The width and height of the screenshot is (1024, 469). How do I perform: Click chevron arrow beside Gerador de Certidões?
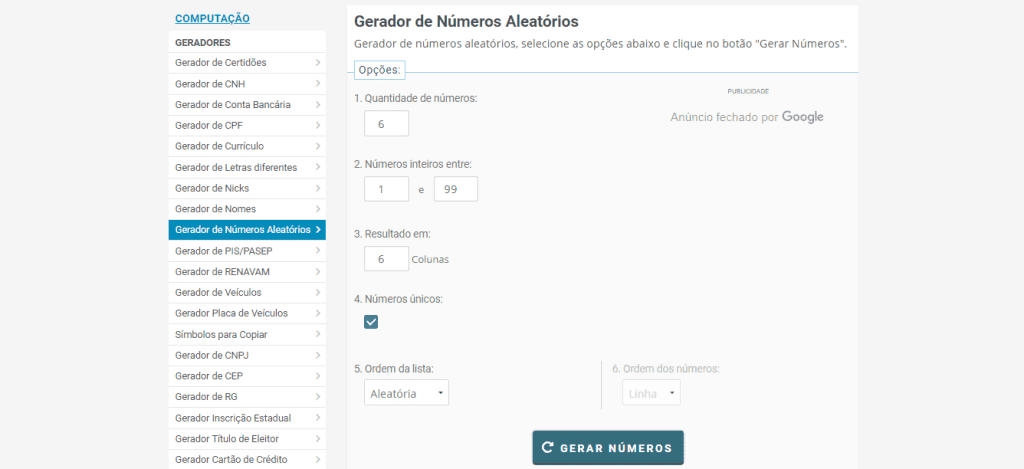(x=317, y=63)
